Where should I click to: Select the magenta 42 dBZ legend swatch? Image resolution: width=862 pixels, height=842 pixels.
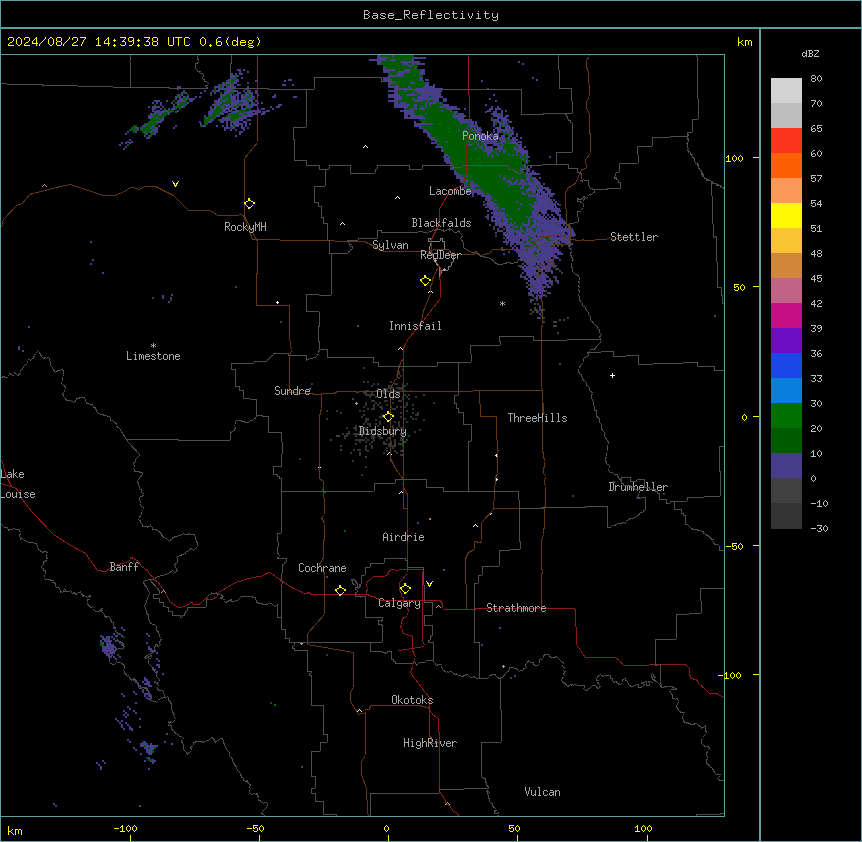[786, 315]
